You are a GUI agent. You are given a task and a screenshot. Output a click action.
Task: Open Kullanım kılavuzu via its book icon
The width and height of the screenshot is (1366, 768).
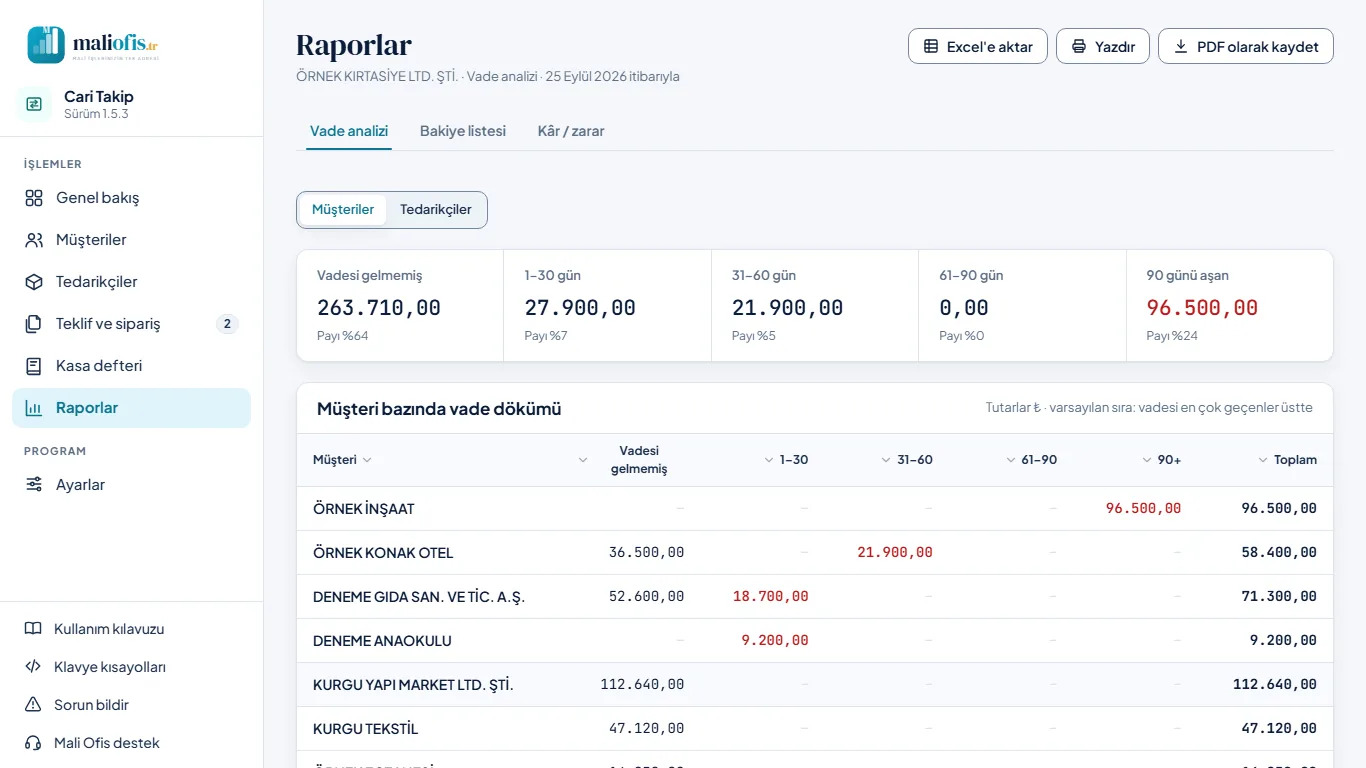tap(33, 629)
